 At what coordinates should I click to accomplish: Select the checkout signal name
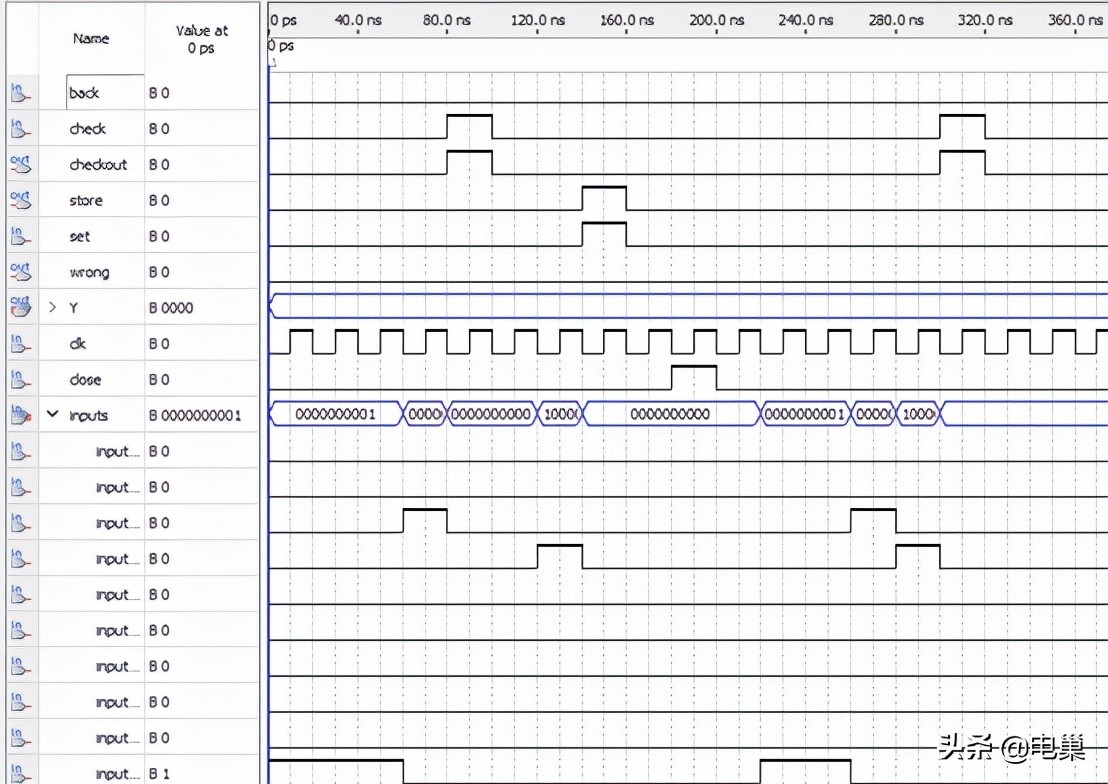coord(98,165)
